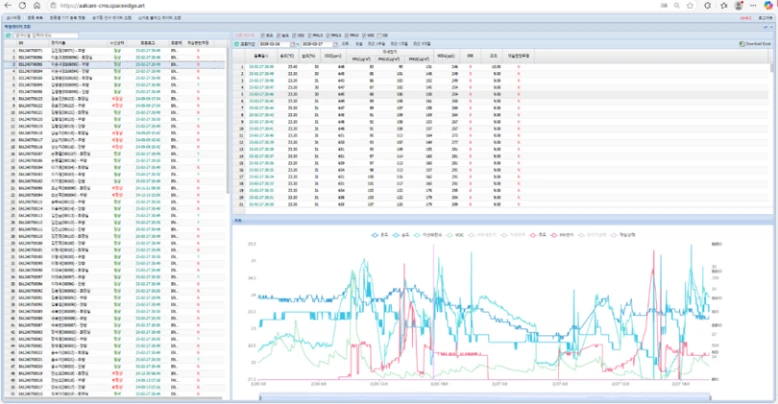This screenshot has width=778, height=404.
Task: Open the end date picker dropdown
Action: click(334, 44)
